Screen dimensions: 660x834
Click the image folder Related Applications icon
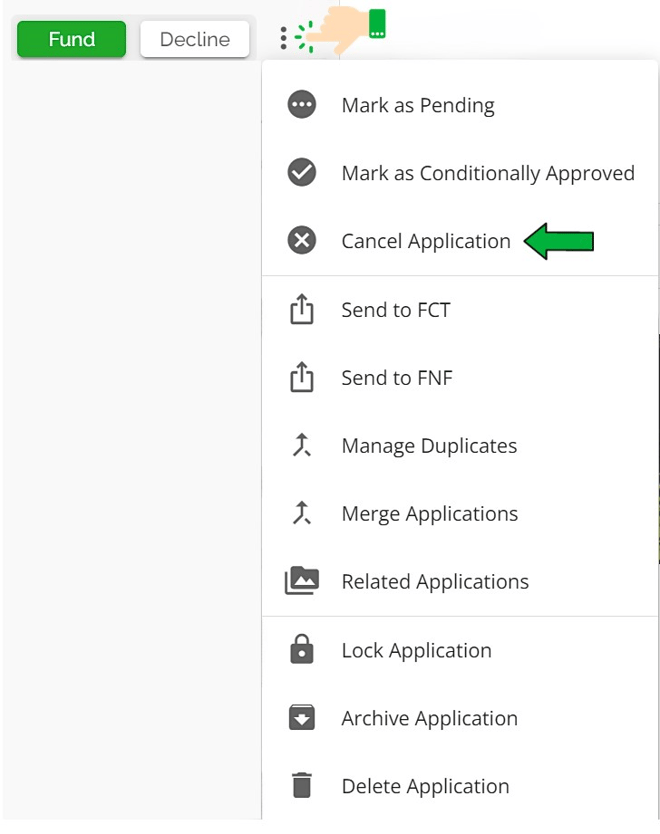[302, 581]
